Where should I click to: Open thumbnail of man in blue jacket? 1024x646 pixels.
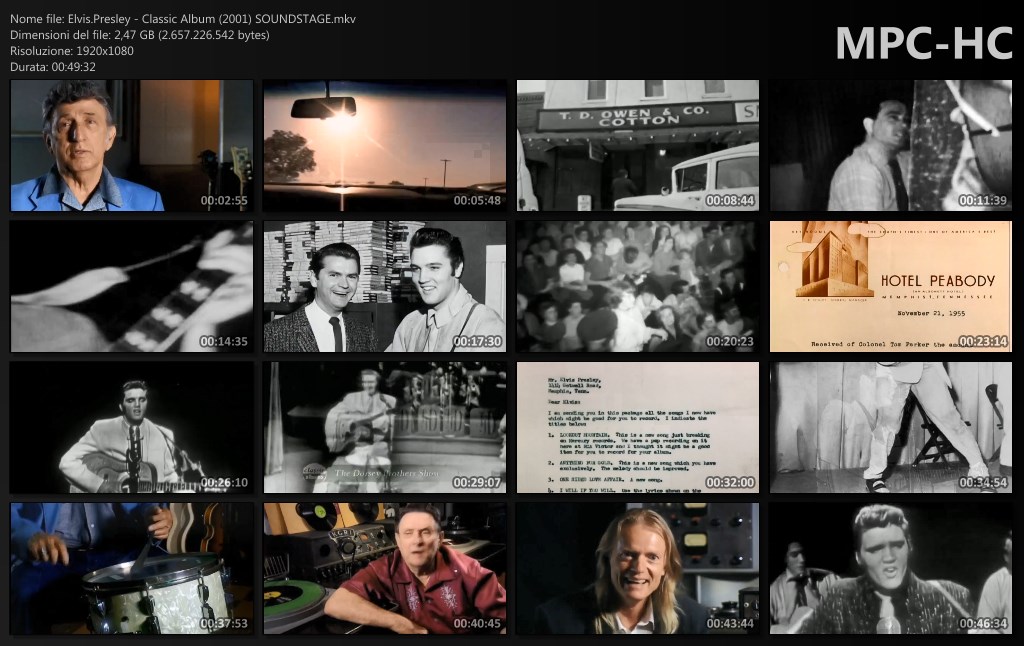pyautogui.click(x=131, y=146)
